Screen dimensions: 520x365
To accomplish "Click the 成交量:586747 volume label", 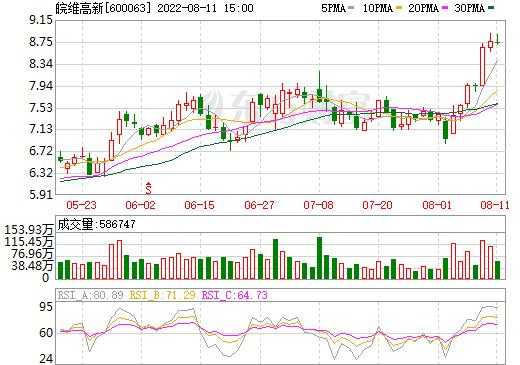I will tap(97, 224).
